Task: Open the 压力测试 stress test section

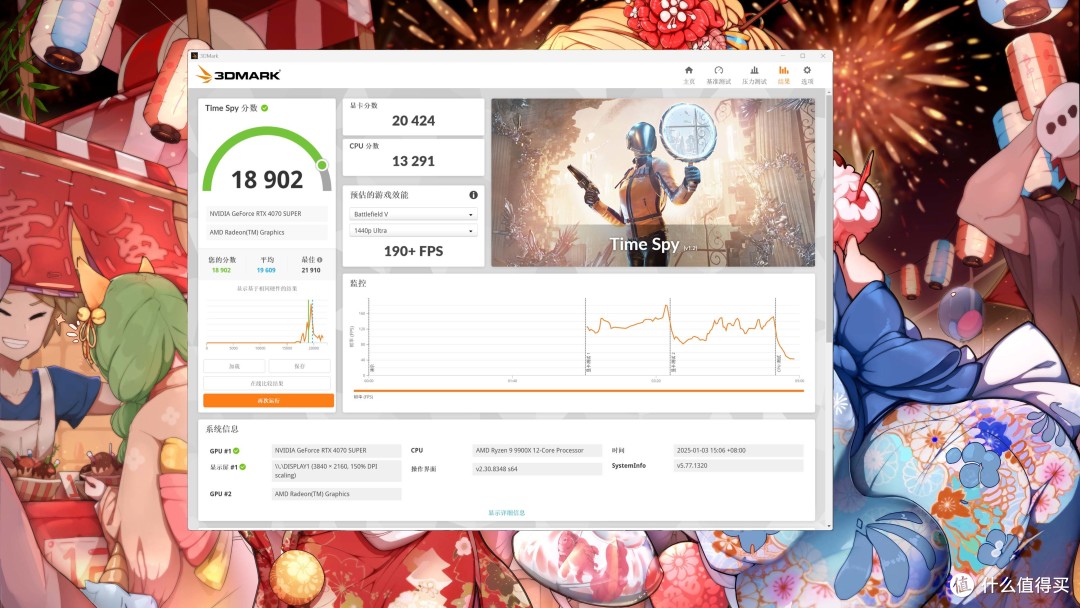Action: 754,75
